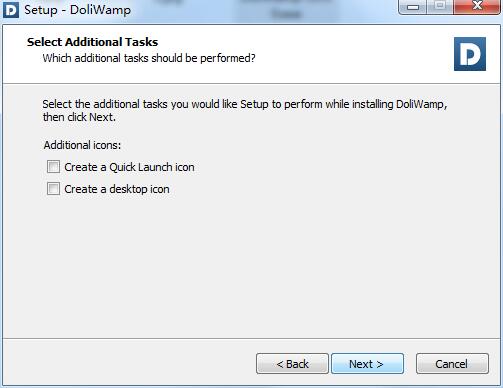Click the instruction text mentioning installing DoliWamp
The image size is (503, 388).
245,104
